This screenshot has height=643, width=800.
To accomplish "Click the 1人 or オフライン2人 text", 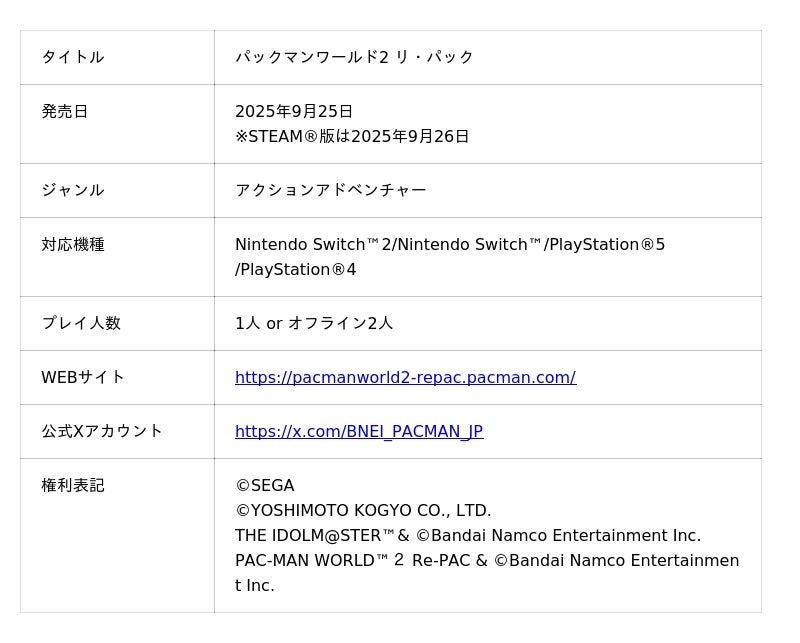I will tap(314, 323).
